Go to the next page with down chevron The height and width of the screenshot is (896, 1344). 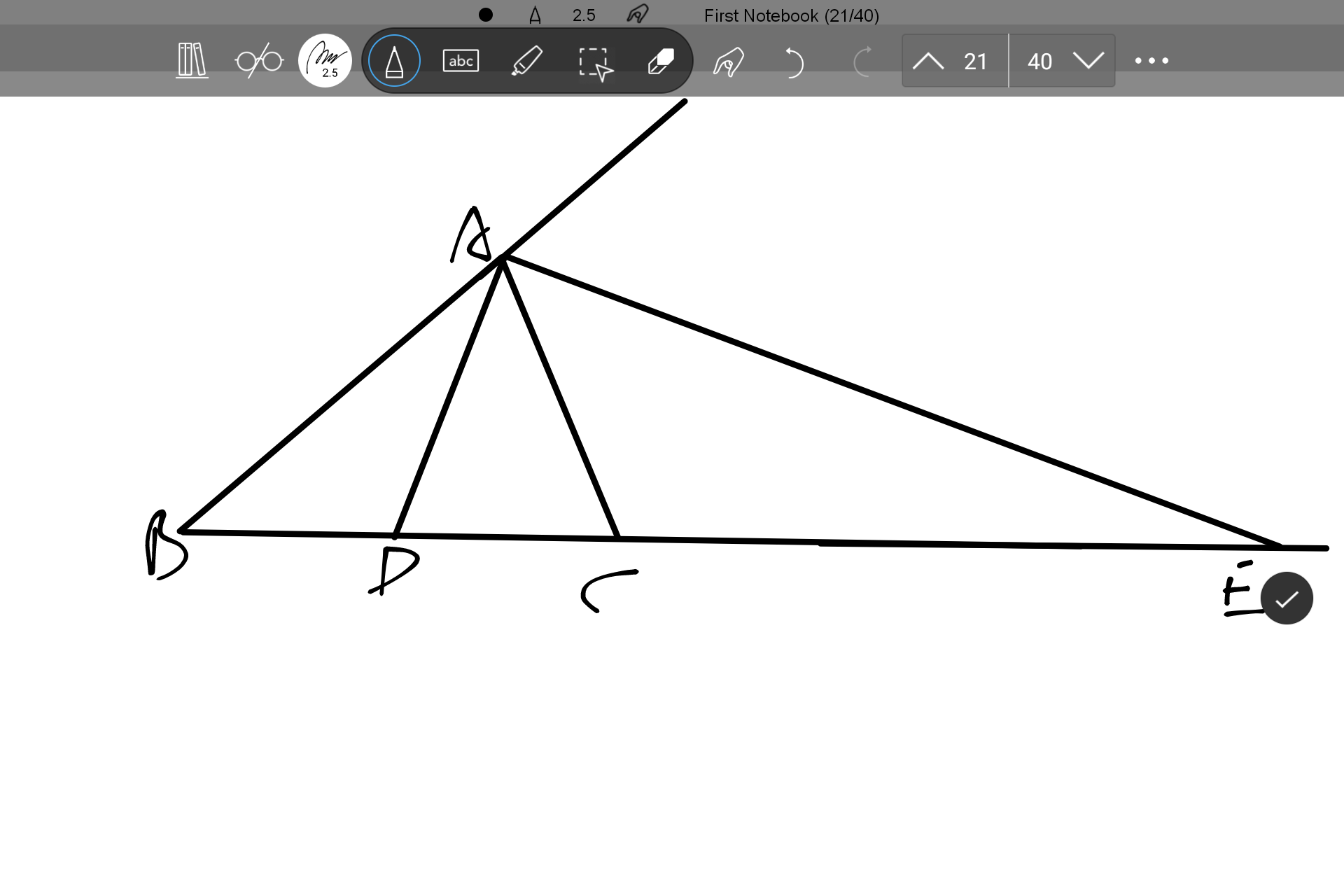tap(1088, 61)
